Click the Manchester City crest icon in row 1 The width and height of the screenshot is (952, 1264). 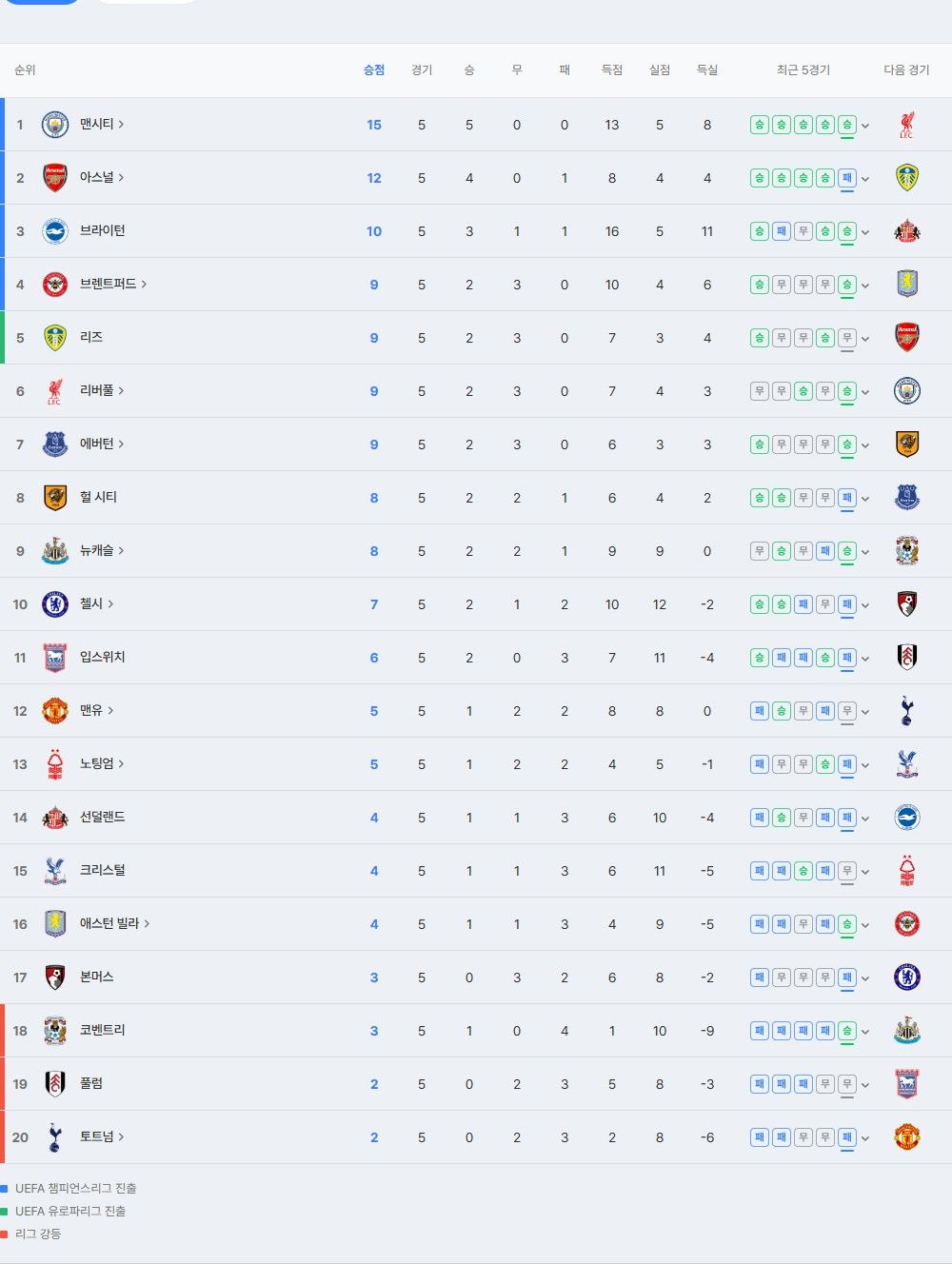pos(55,125)
